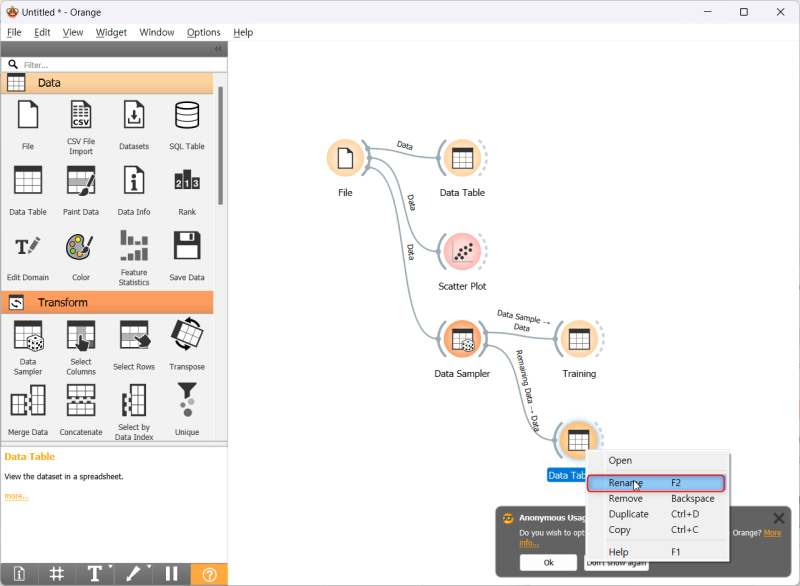Collapse the widget toolbox panel
Image resolution: width=800 pixels, height=586 pixels.
point(218,48)
